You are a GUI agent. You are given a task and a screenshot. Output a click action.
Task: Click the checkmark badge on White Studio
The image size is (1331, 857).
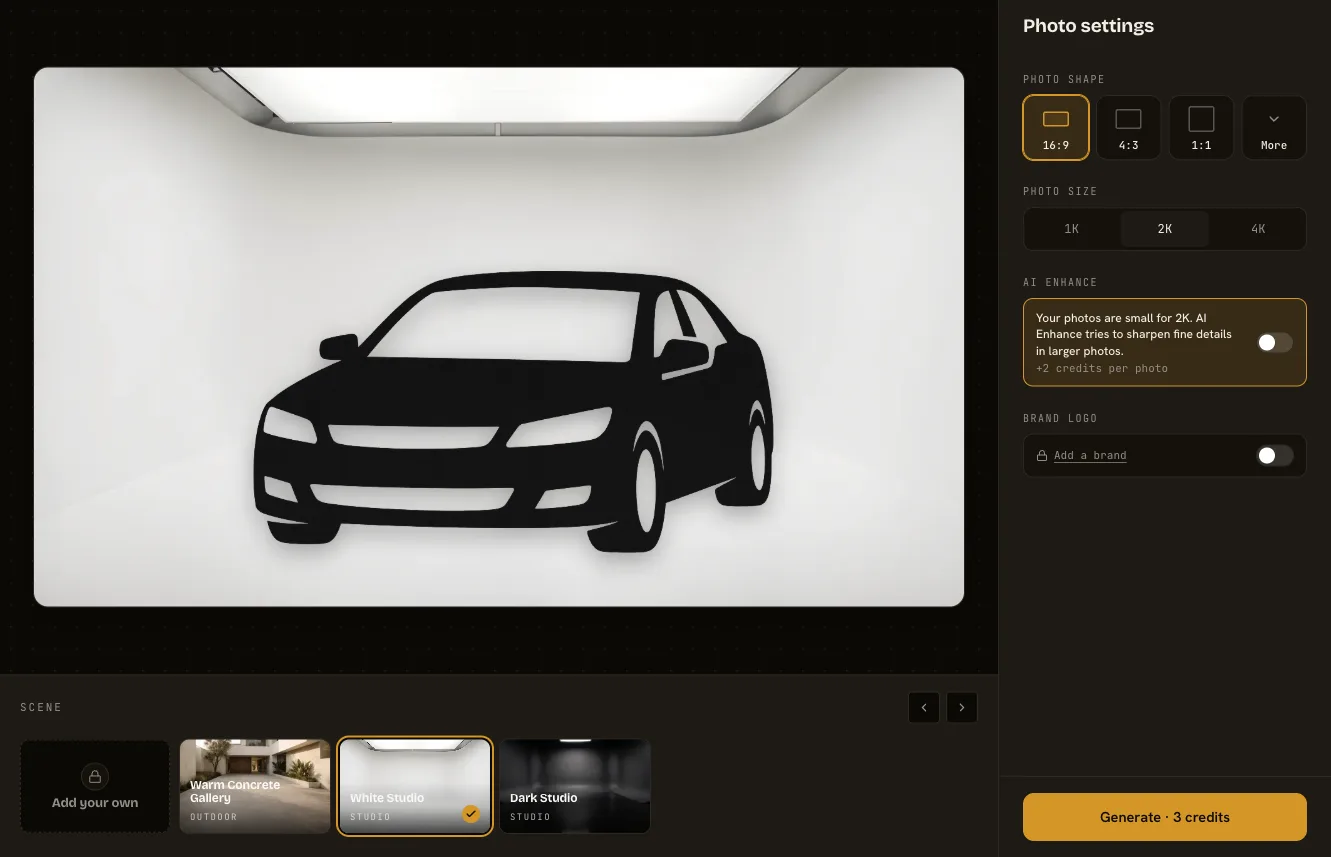coord(471,814)
